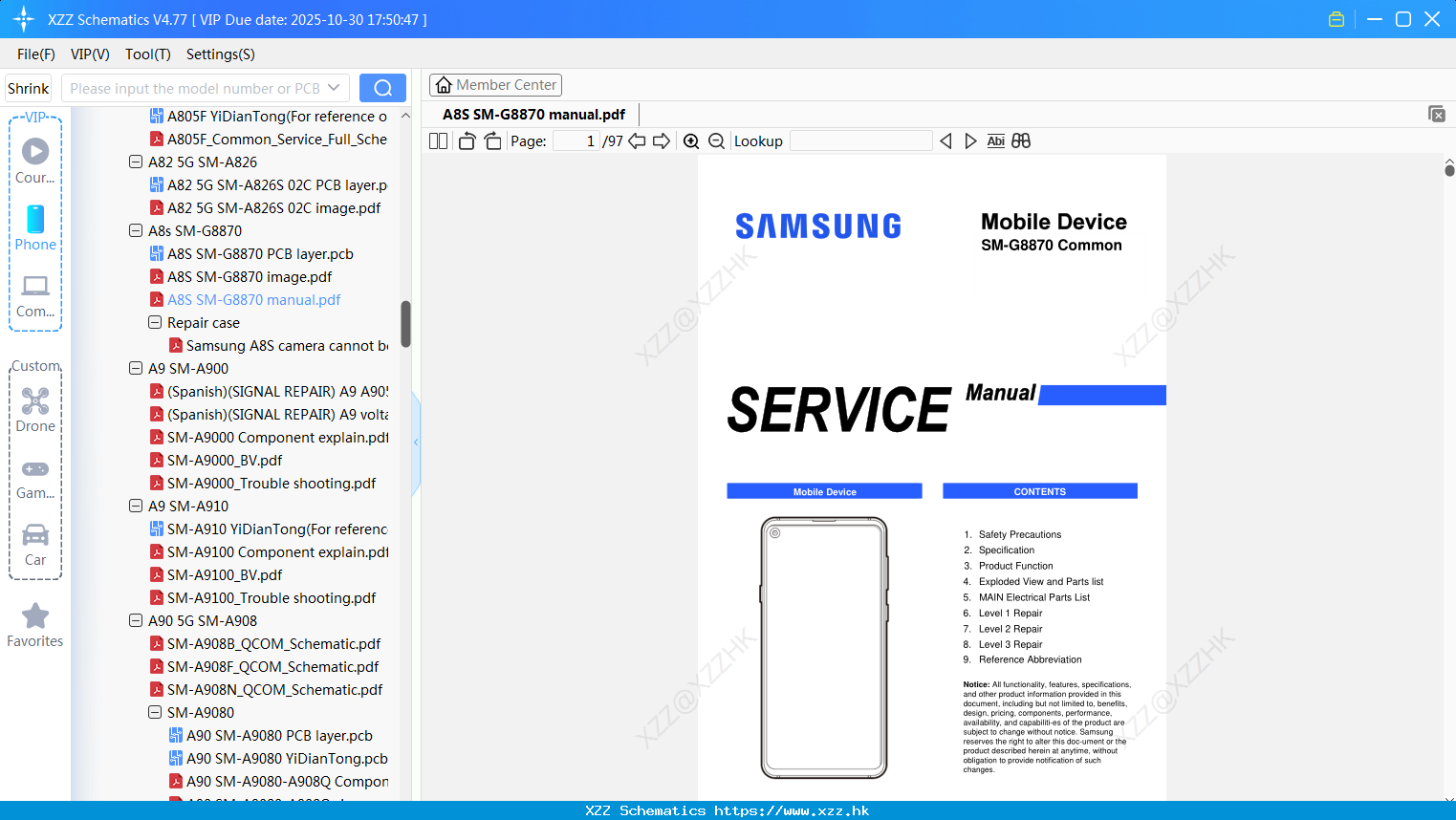Open the File(F) menu
This screenshot has width=1456, height=820.
point(36,54)
